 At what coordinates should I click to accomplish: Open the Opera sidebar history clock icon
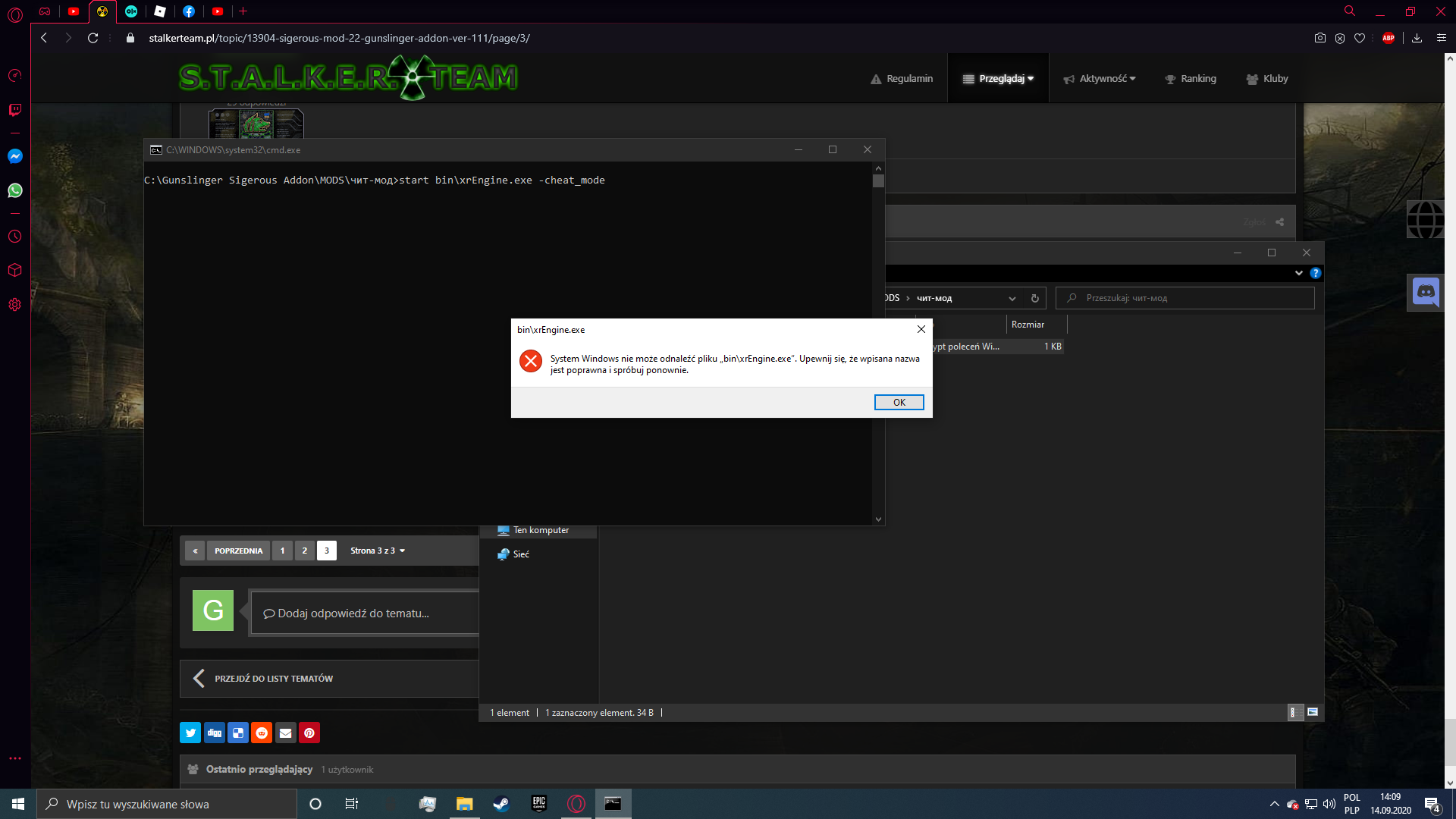[14, 237]
